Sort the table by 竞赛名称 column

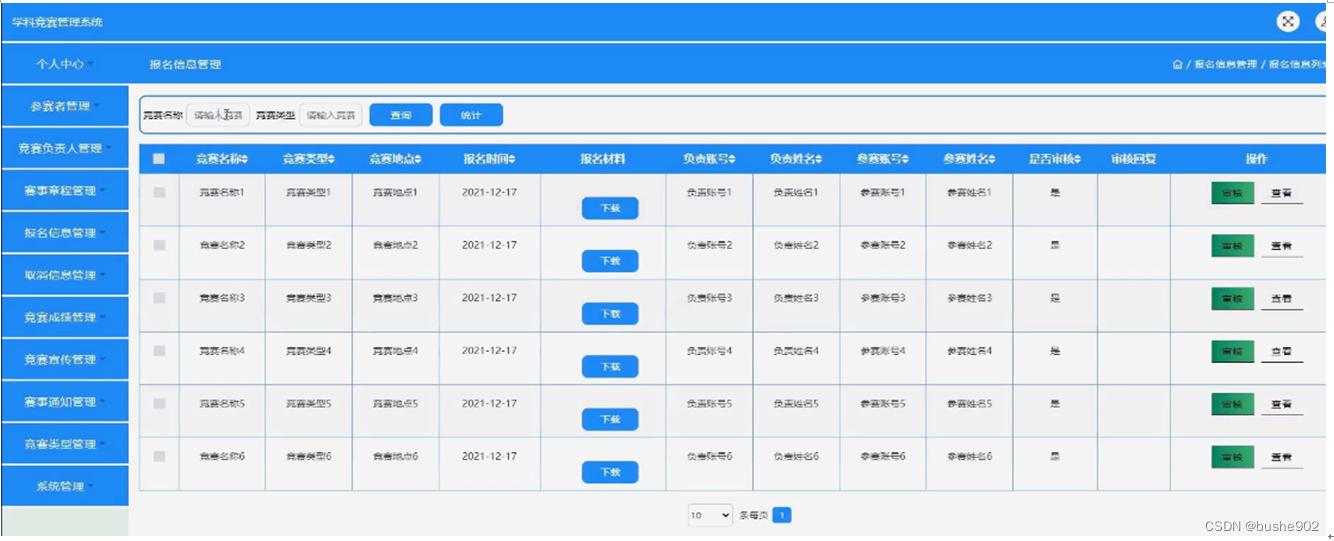[x=222, y=159]
